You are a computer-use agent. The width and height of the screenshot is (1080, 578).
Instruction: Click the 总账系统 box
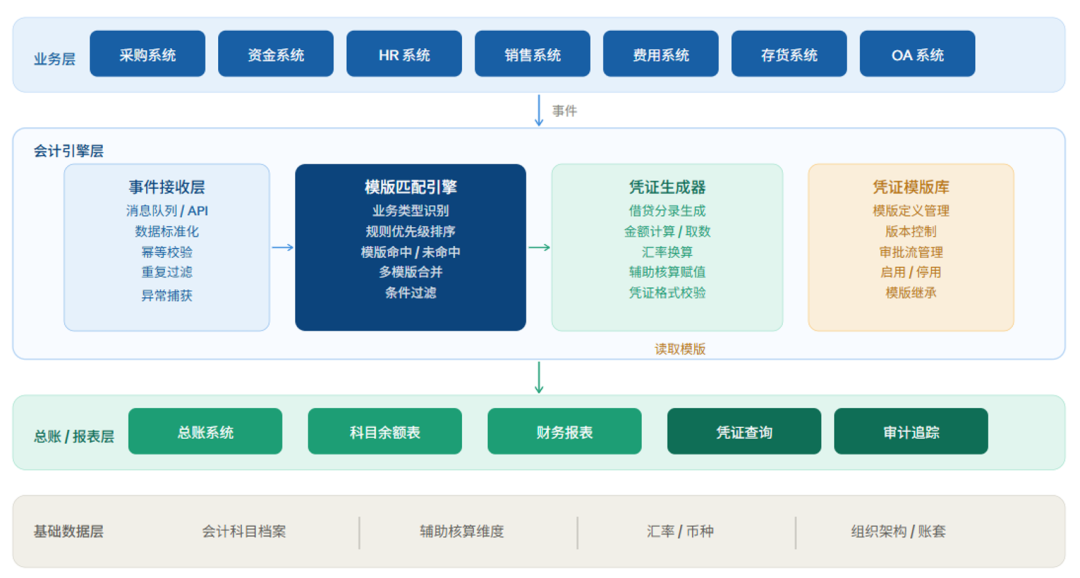click(x=205, y=431)
